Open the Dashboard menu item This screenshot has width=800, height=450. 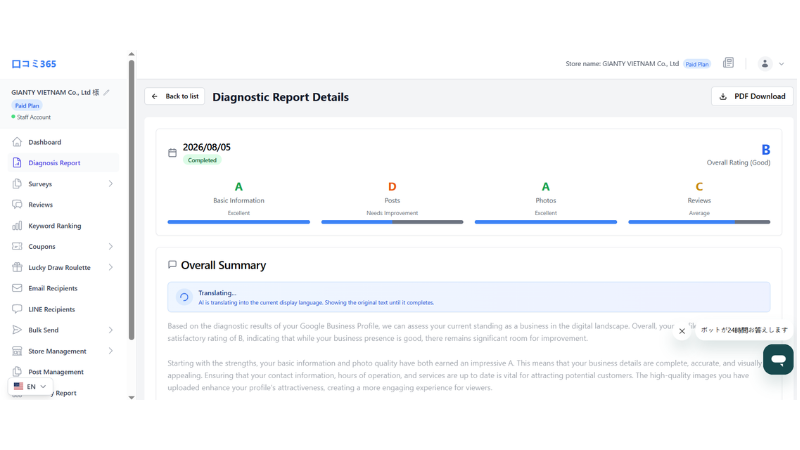point(64,142)
